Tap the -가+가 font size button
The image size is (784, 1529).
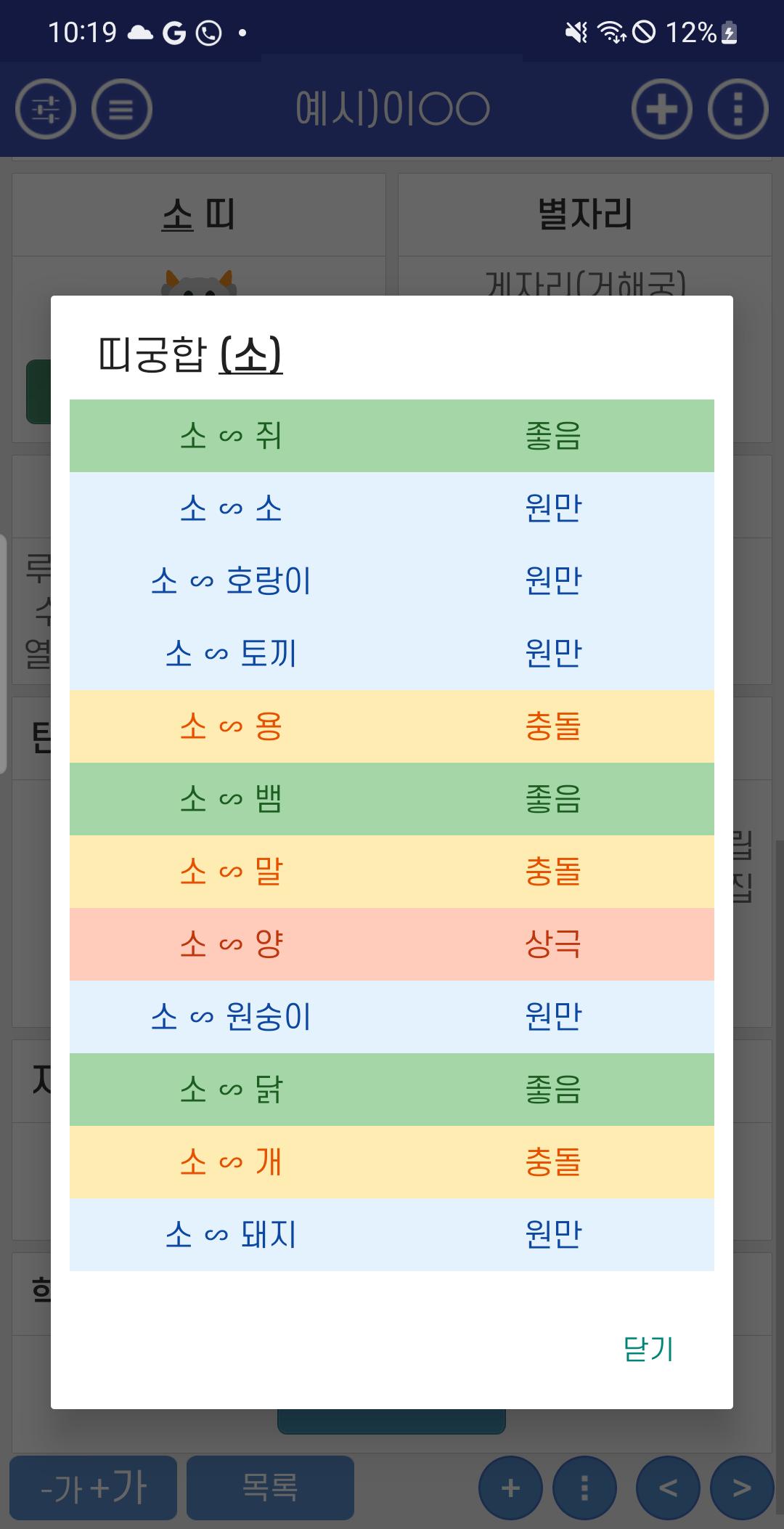94,1488
